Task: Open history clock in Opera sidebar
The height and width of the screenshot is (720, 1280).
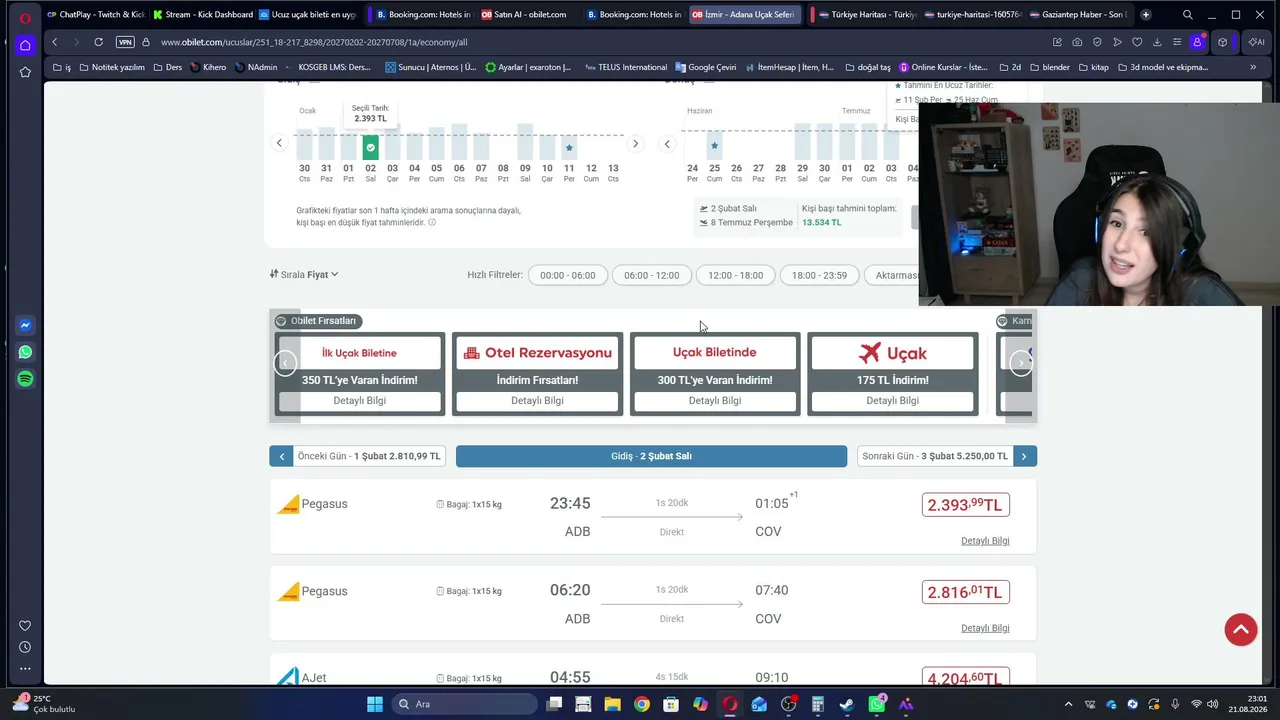Action: 25,647
